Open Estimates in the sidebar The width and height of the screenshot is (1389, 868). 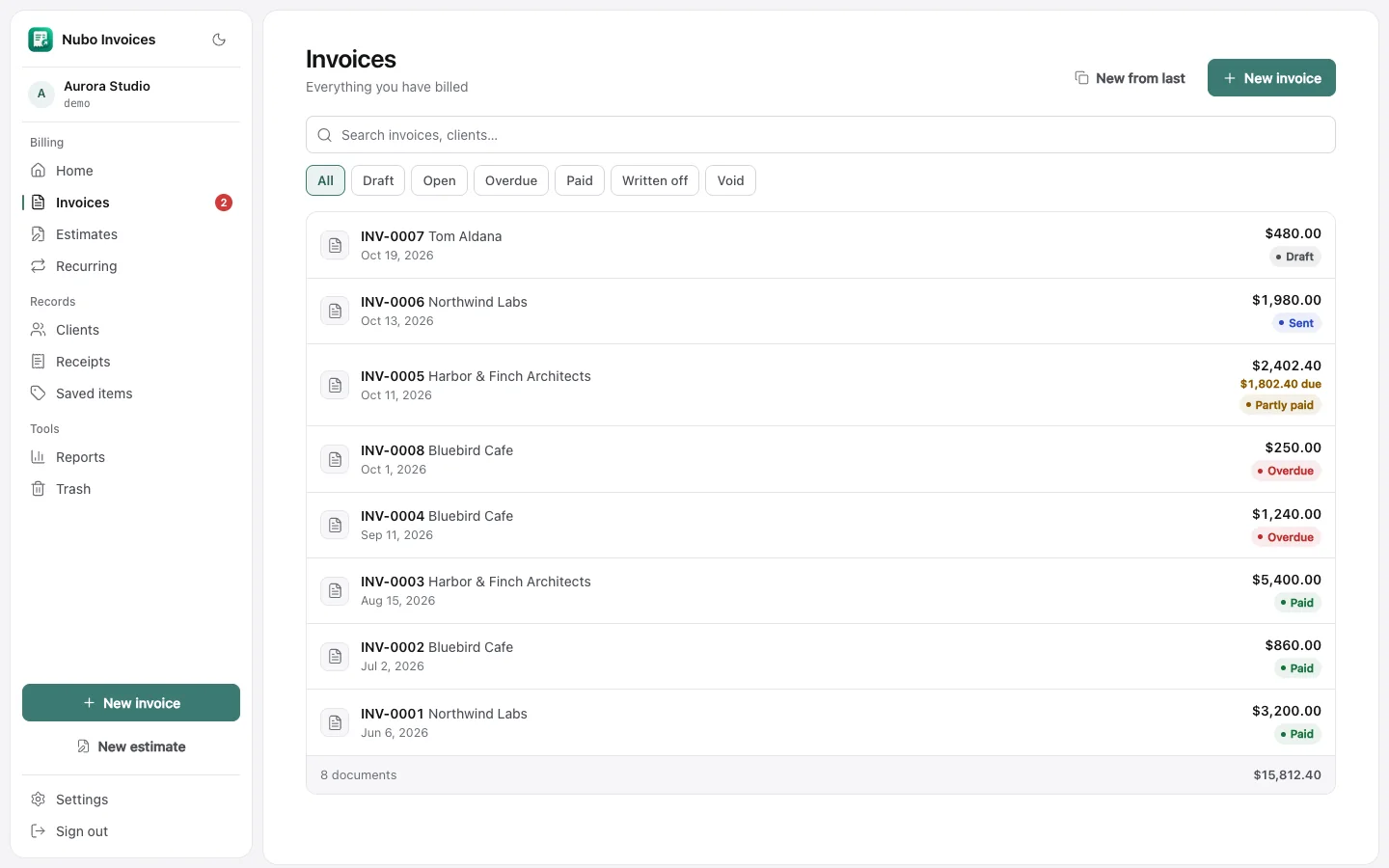(131, 234)
